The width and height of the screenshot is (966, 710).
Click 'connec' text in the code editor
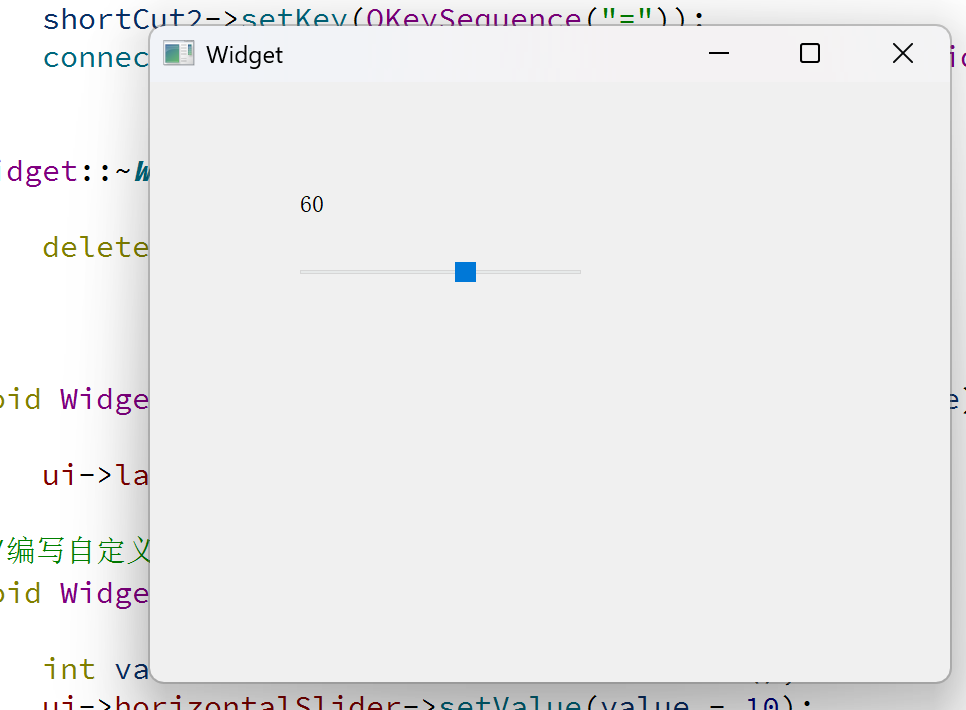coord(95,58)
